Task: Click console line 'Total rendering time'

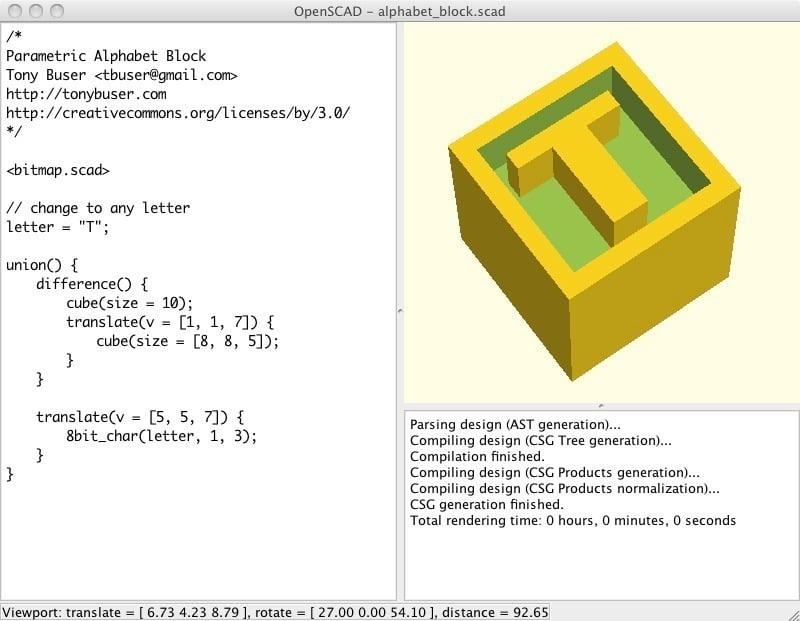Action: [573, 520]
